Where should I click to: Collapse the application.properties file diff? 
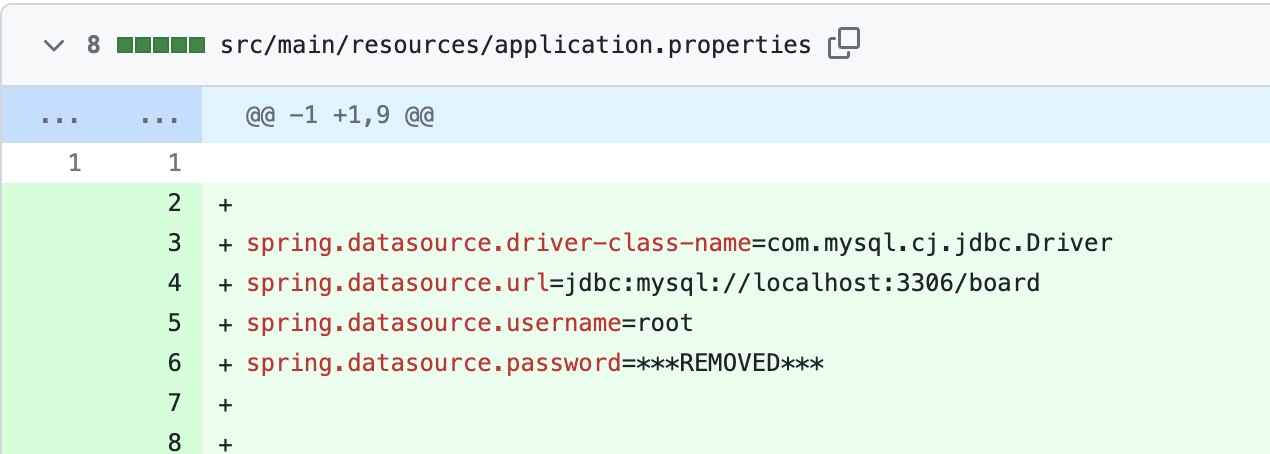tap(55, 45)
